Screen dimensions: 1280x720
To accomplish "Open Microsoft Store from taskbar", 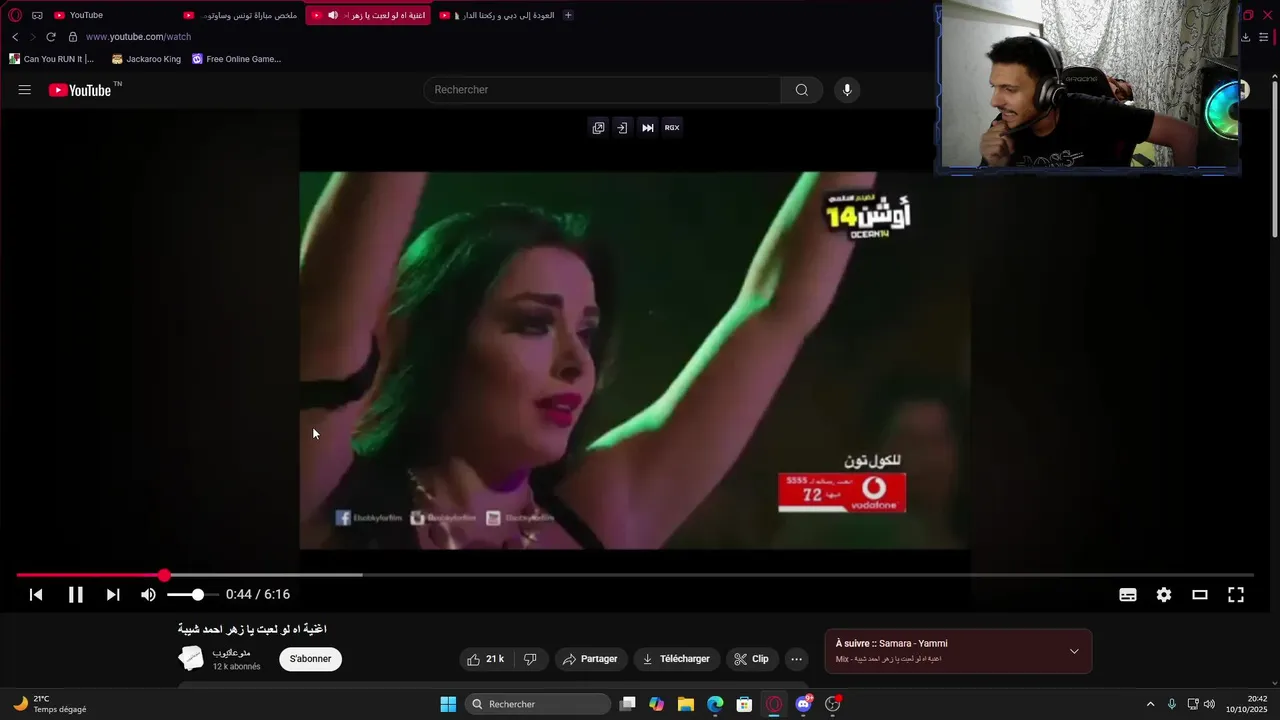I will click(744, 704).
